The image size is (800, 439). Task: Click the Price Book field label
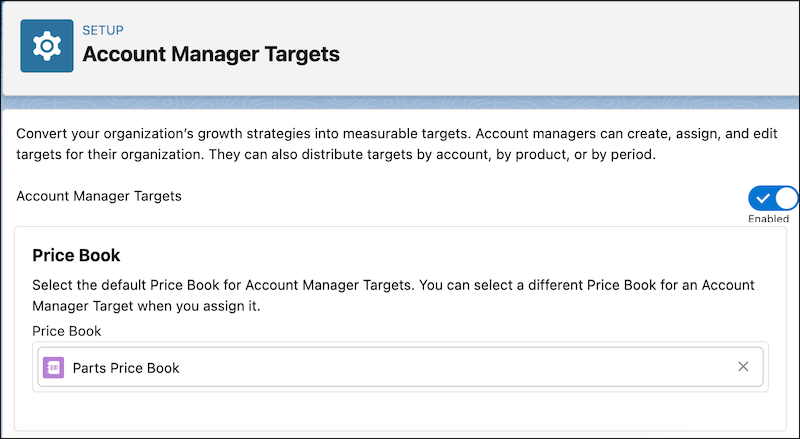coord(67,331)
